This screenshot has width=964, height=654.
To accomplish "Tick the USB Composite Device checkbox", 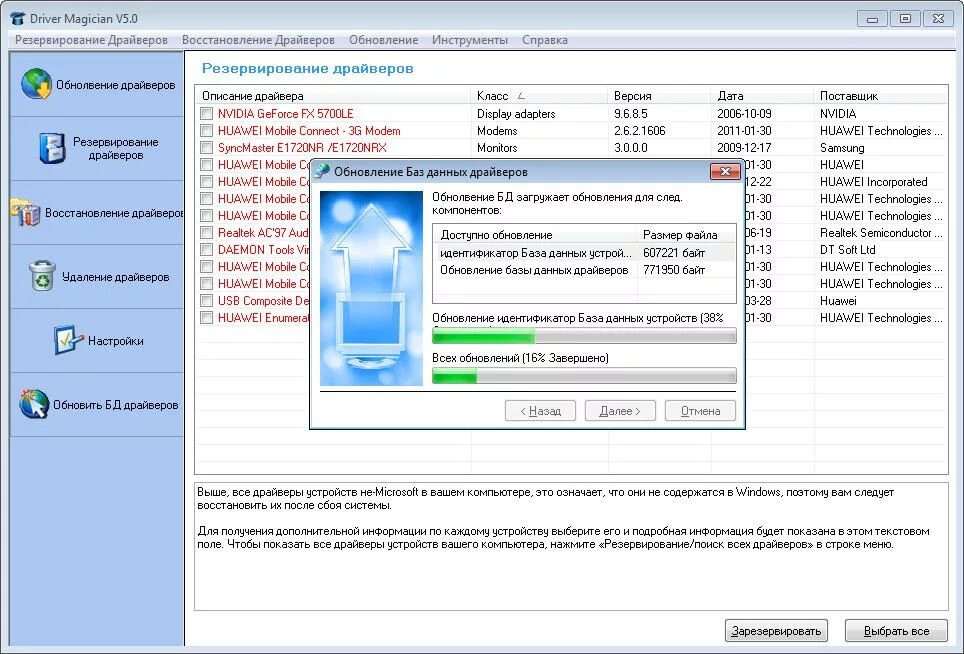I will click(206, 300).
